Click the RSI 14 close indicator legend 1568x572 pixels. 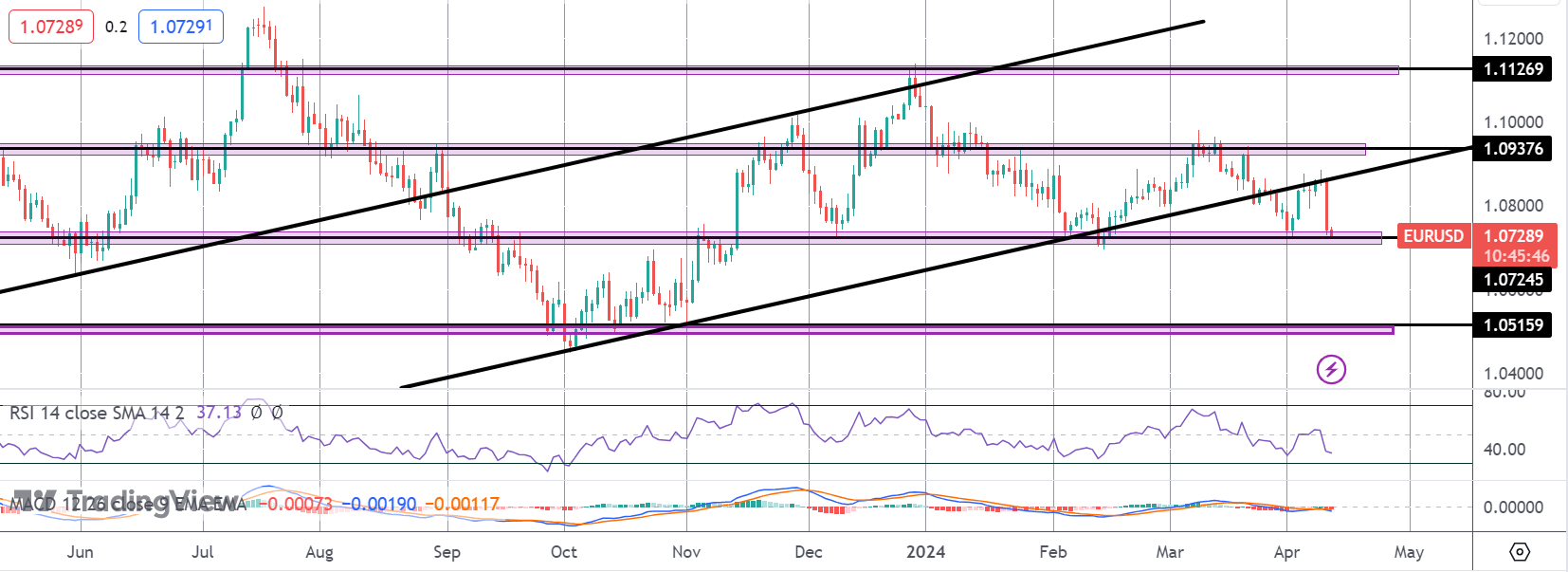pyautogui.click(x=97, y=413)
